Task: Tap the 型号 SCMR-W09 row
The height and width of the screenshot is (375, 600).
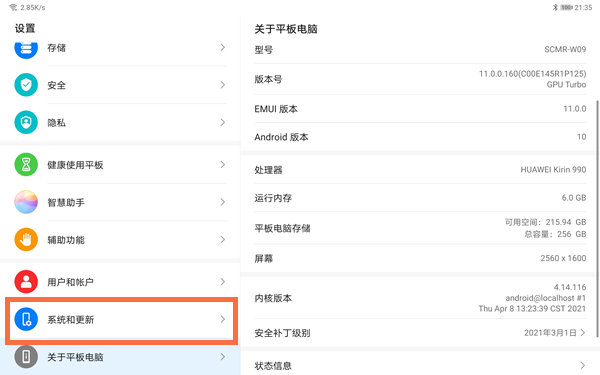Action: (420, 50)
